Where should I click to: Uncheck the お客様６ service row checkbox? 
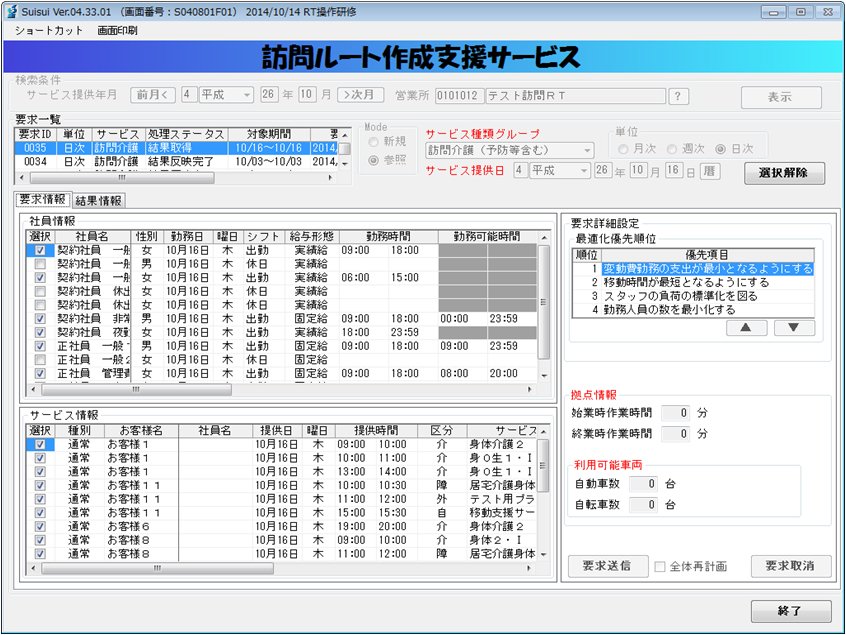point(40,527)
